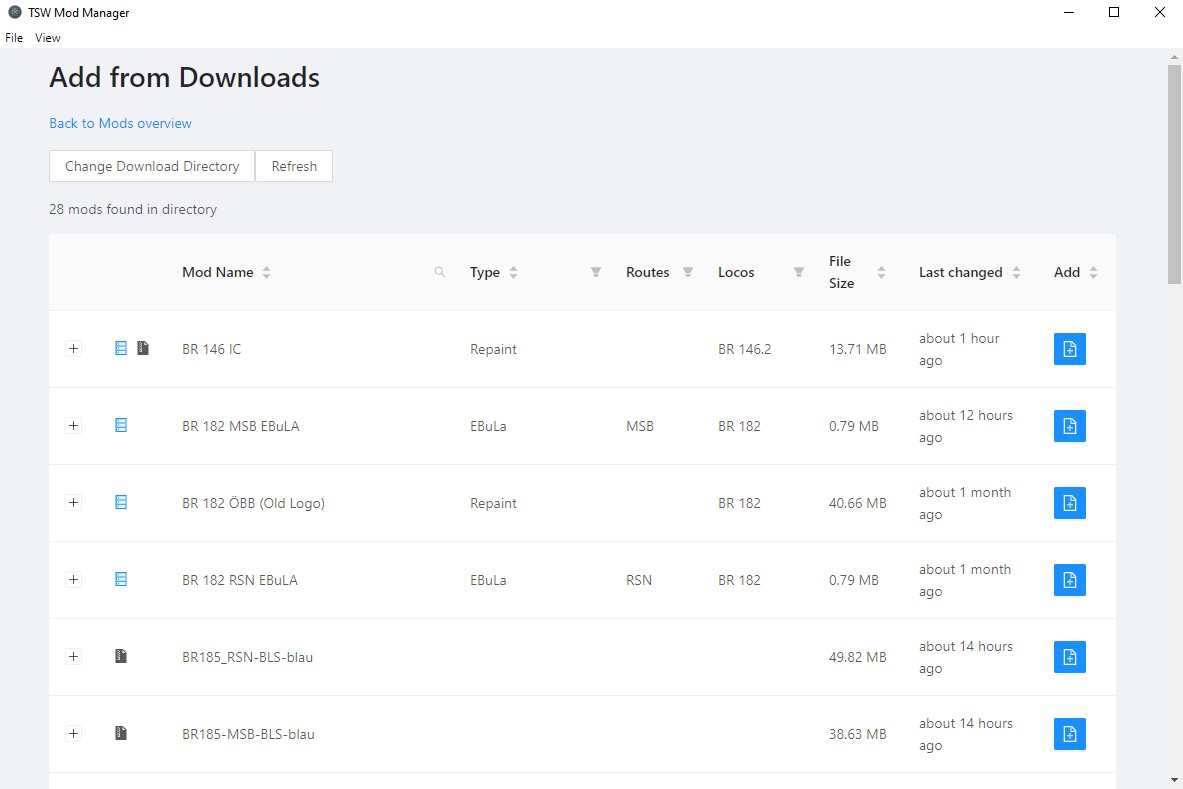Click add icon for BR185-MSB-BLS-blau

point(1069,734)
